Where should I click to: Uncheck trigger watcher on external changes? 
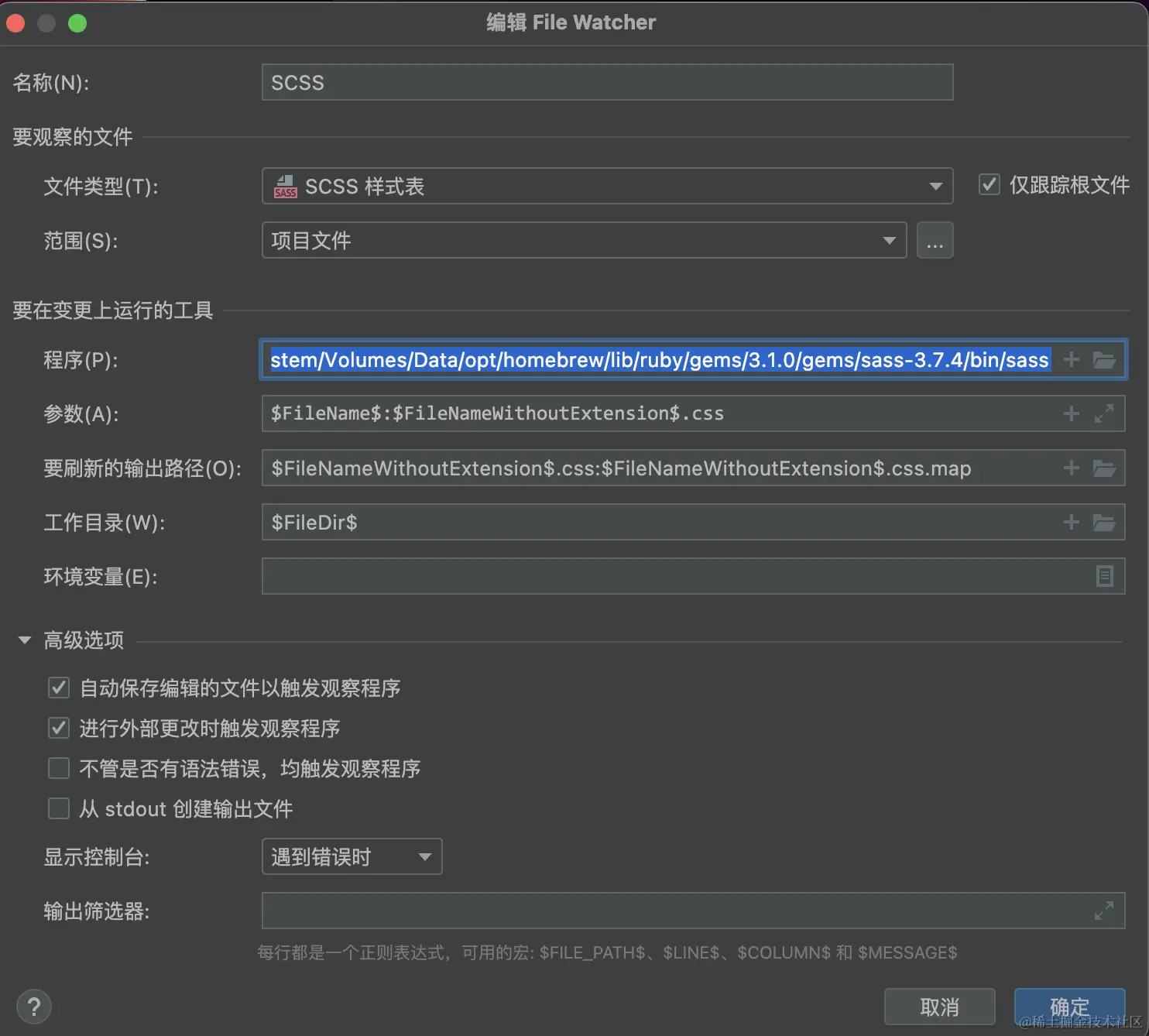pos(59,728)
